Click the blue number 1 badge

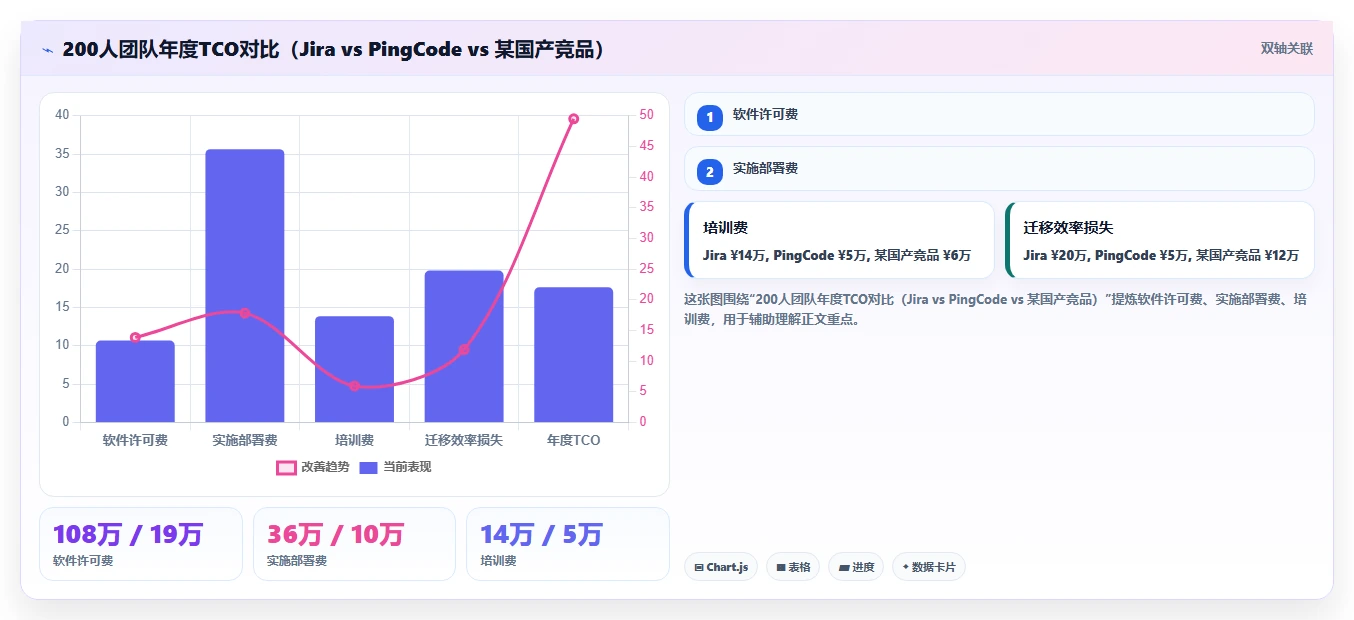point(710,118)
